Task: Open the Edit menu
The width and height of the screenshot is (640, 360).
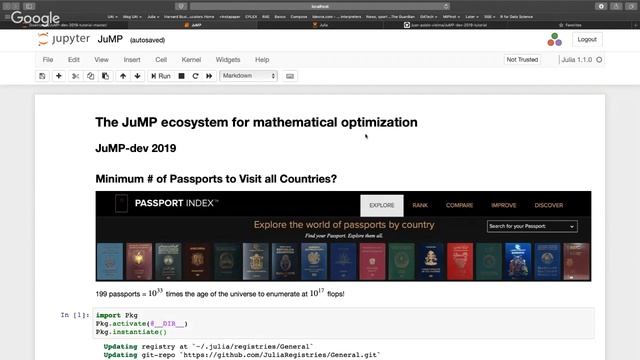Action: click(74, 60)
